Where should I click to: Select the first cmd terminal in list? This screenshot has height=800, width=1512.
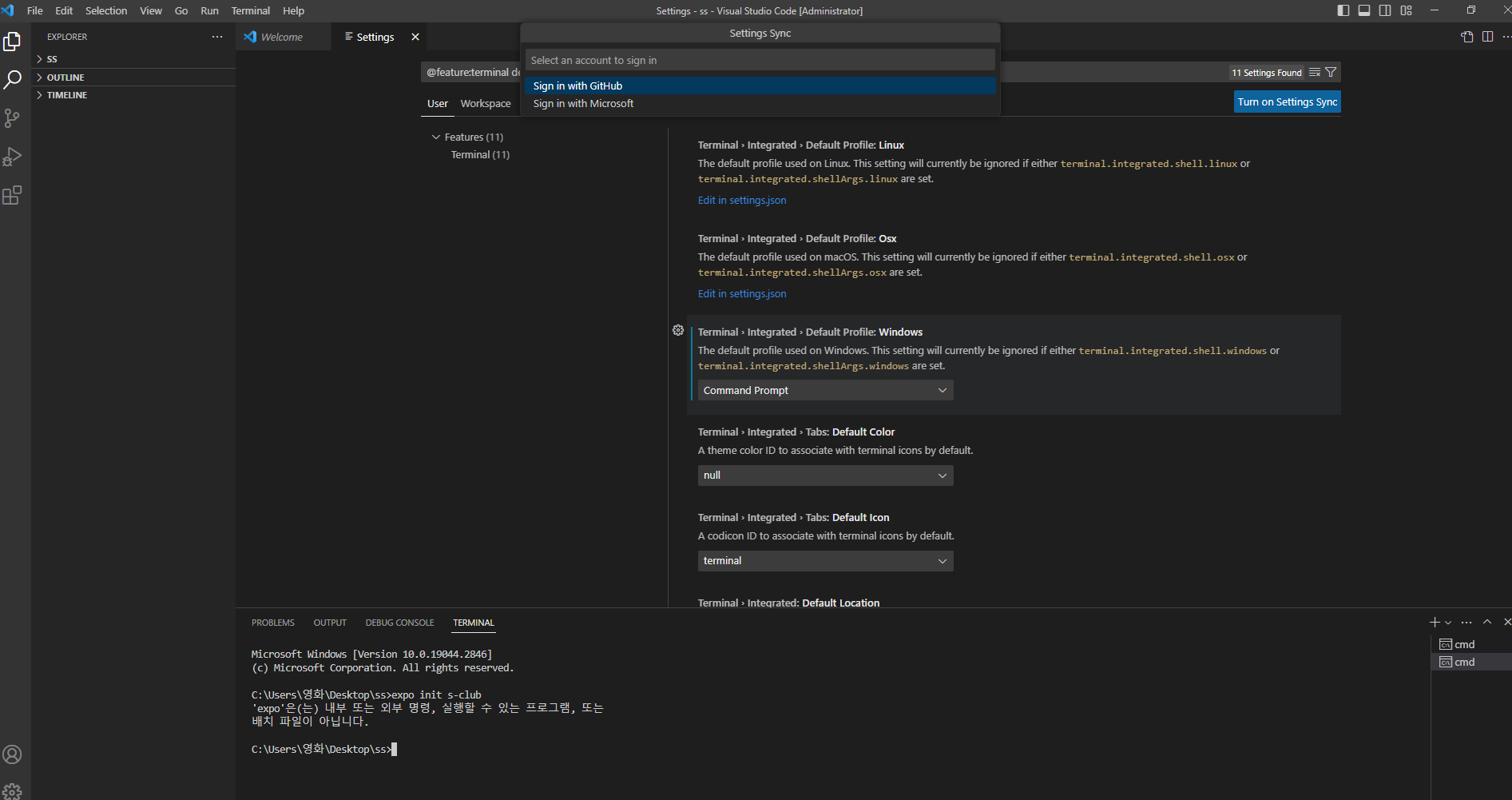1470,644
